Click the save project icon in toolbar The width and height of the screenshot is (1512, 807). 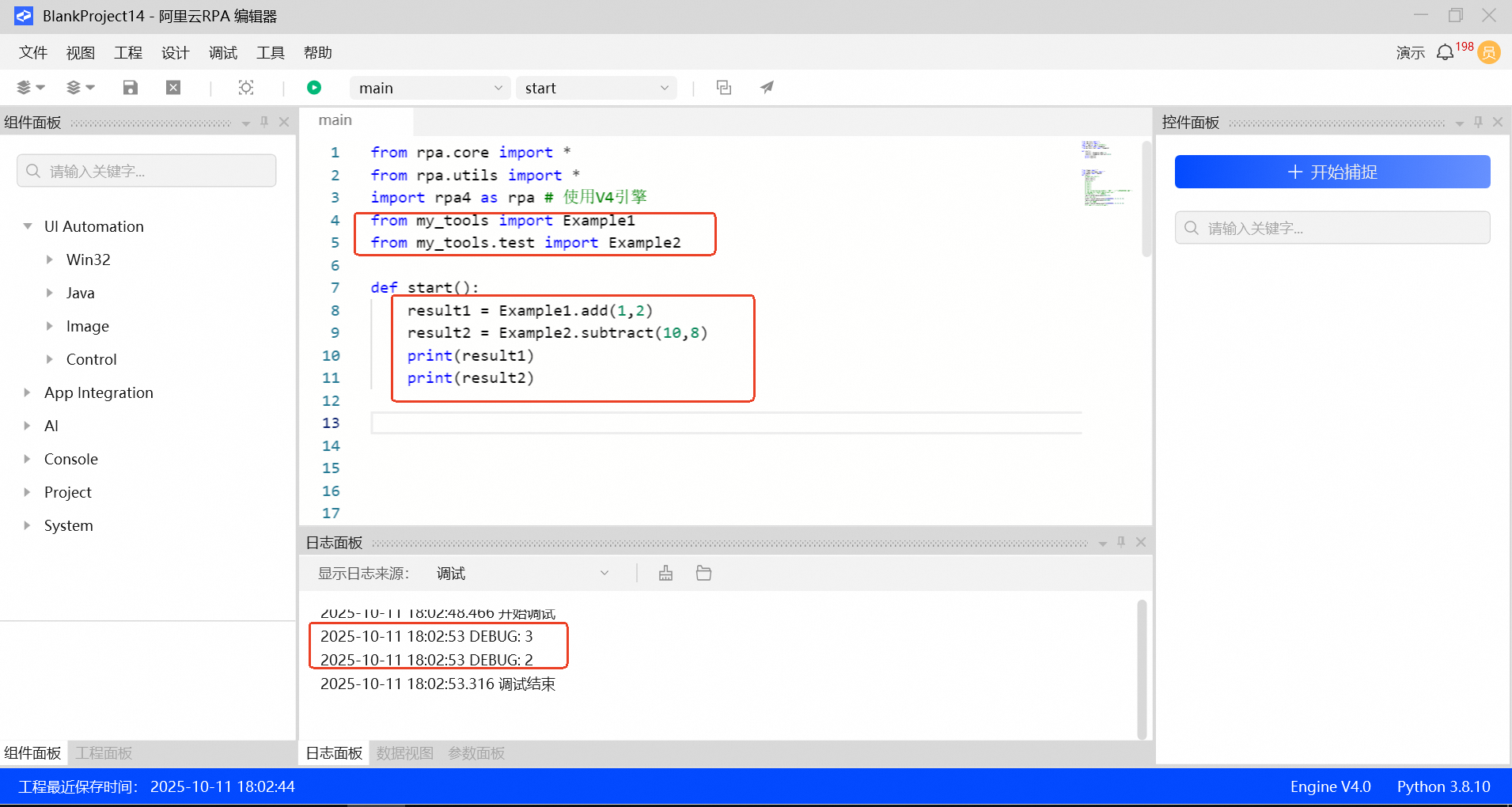click(x=131, y=88)
